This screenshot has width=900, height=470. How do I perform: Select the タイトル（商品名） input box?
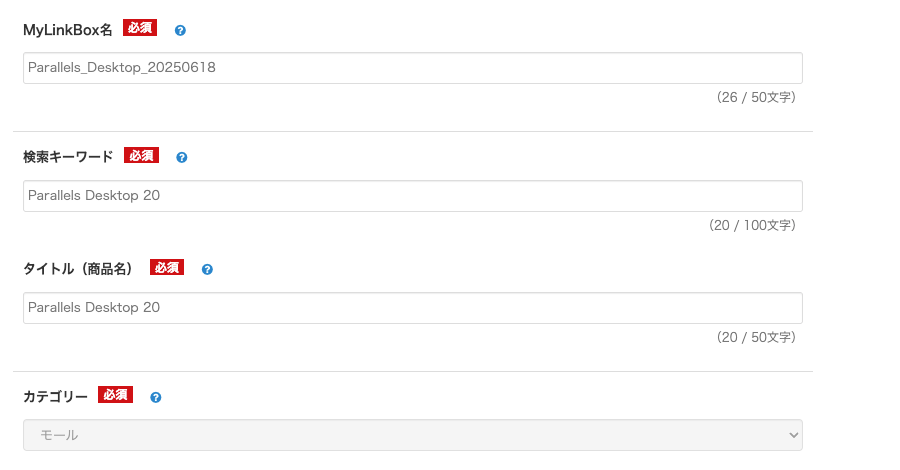pos(413,308)
